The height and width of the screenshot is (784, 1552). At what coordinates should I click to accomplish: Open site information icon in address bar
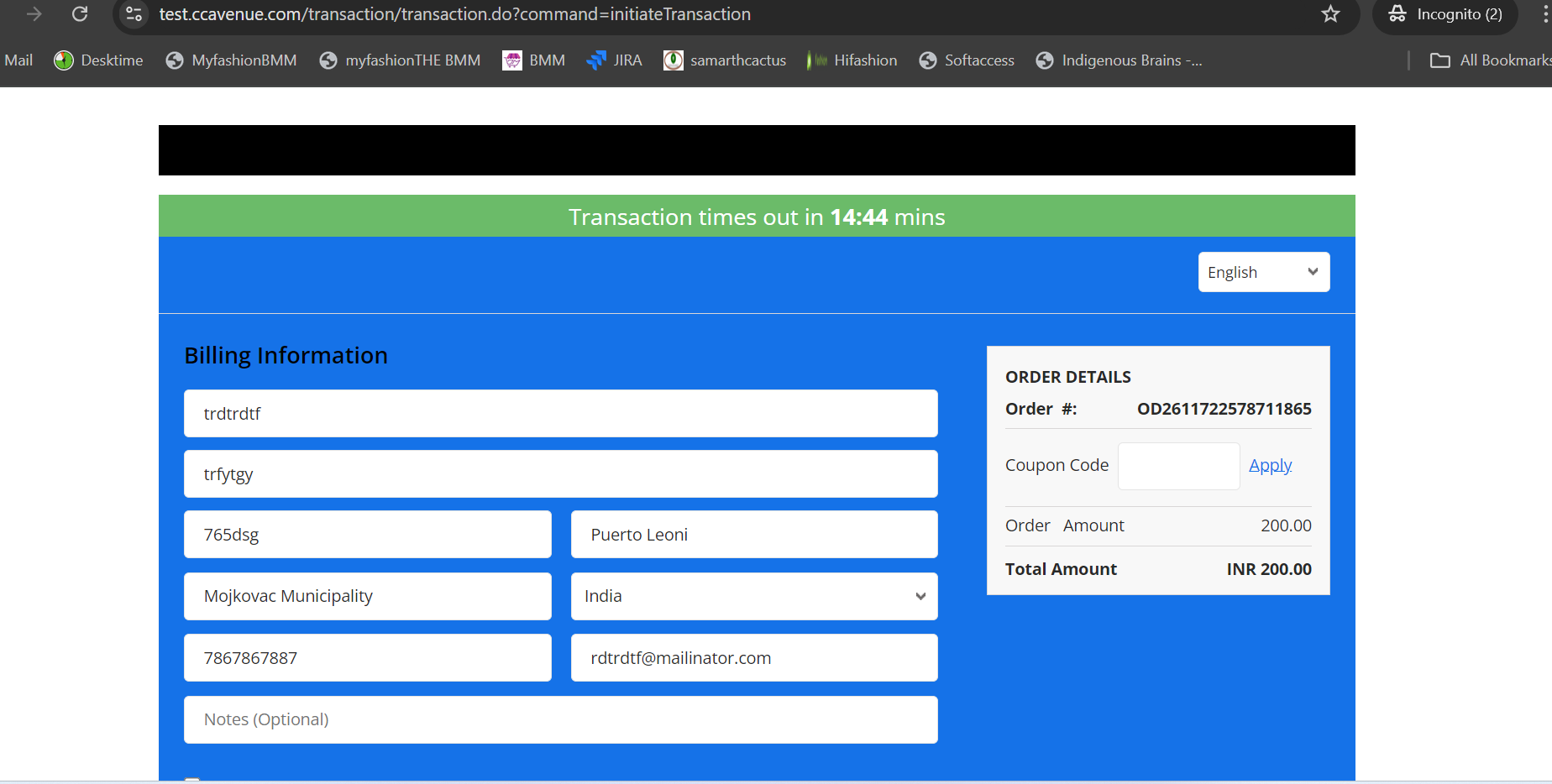click(x=134, y=14)
